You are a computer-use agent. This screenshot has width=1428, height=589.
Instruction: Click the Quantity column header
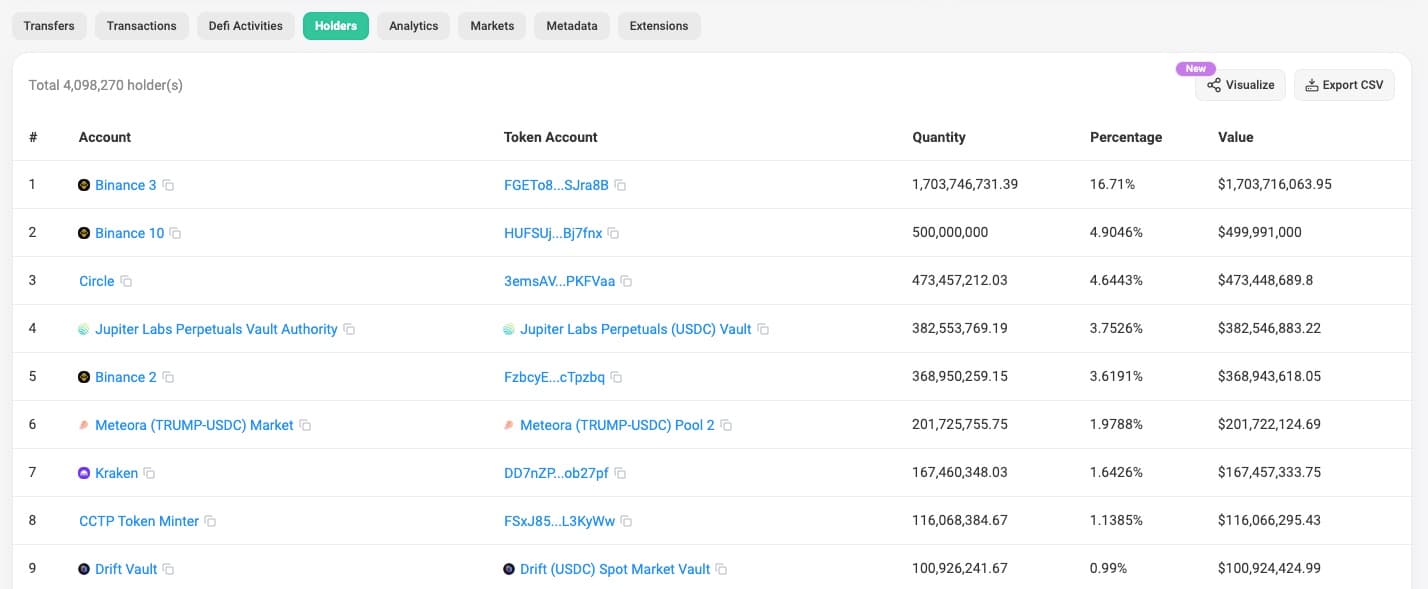coord(939,137)
